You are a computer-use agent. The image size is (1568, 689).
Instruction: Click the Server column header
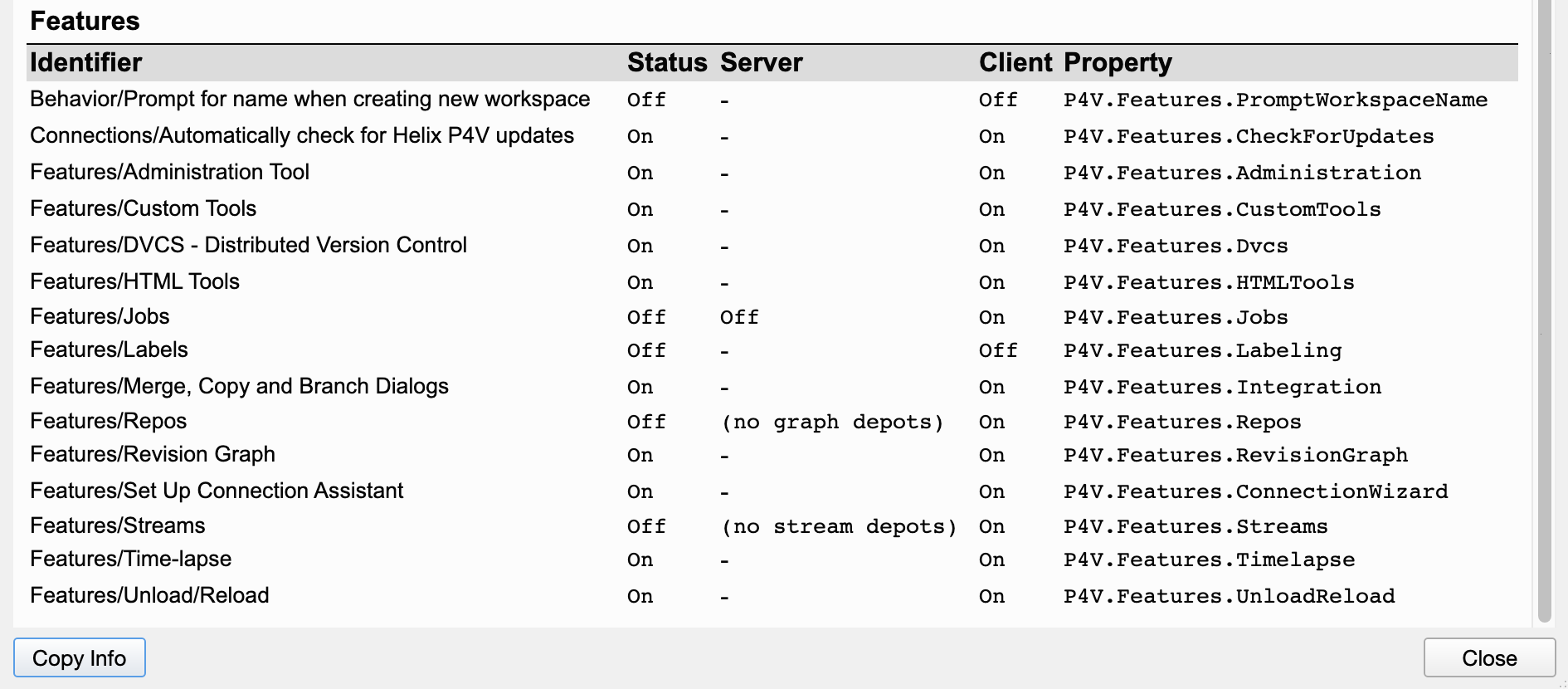pyautogui.click(x=761, y=63)
